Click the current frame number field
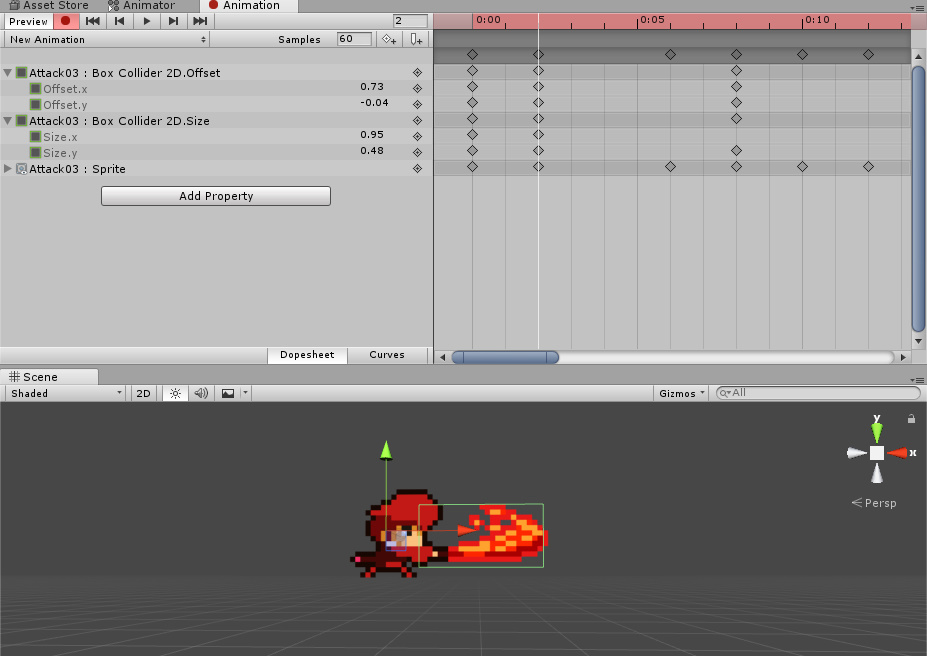927x656 pixels. 410,21
